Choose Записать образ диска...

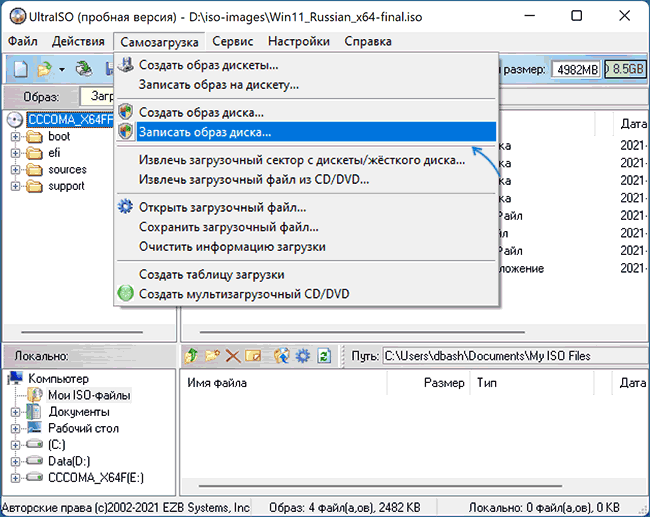pyautogui.click(x=306, y=132)
